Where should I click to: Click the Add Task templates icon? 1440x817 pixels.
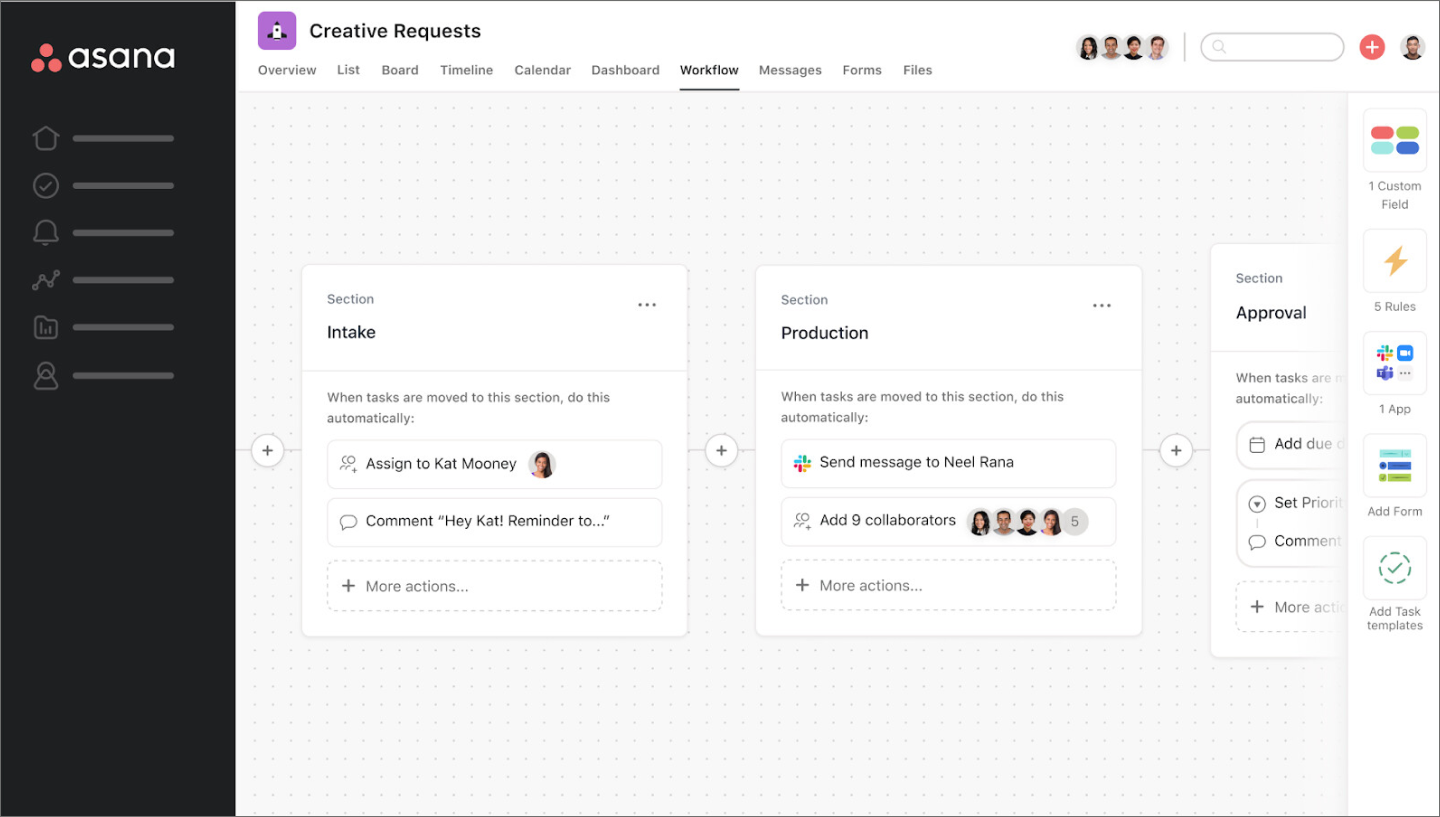1395,568
